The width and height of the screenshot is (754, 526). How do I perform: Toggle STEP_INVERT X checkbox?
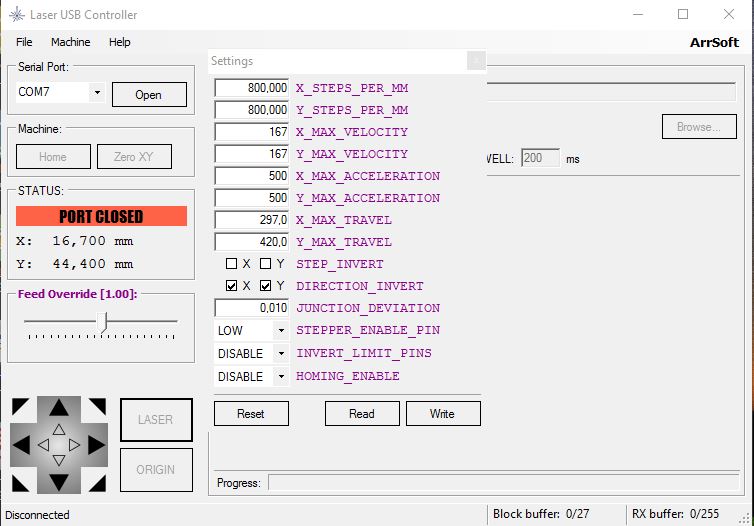click(231, 263)
